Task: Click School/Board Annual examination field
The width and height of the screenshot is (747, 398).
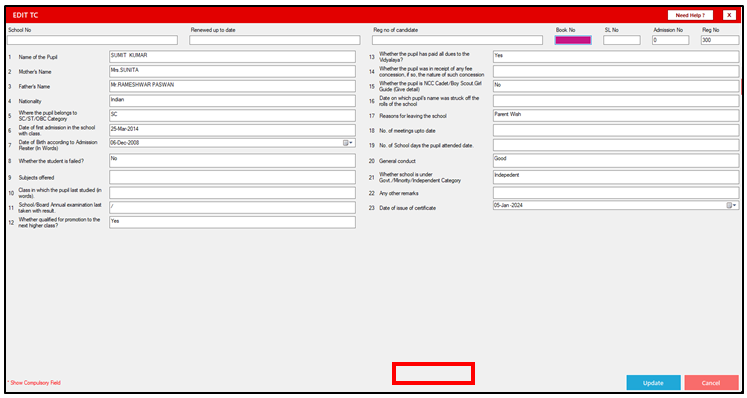Action: [232, 208]
